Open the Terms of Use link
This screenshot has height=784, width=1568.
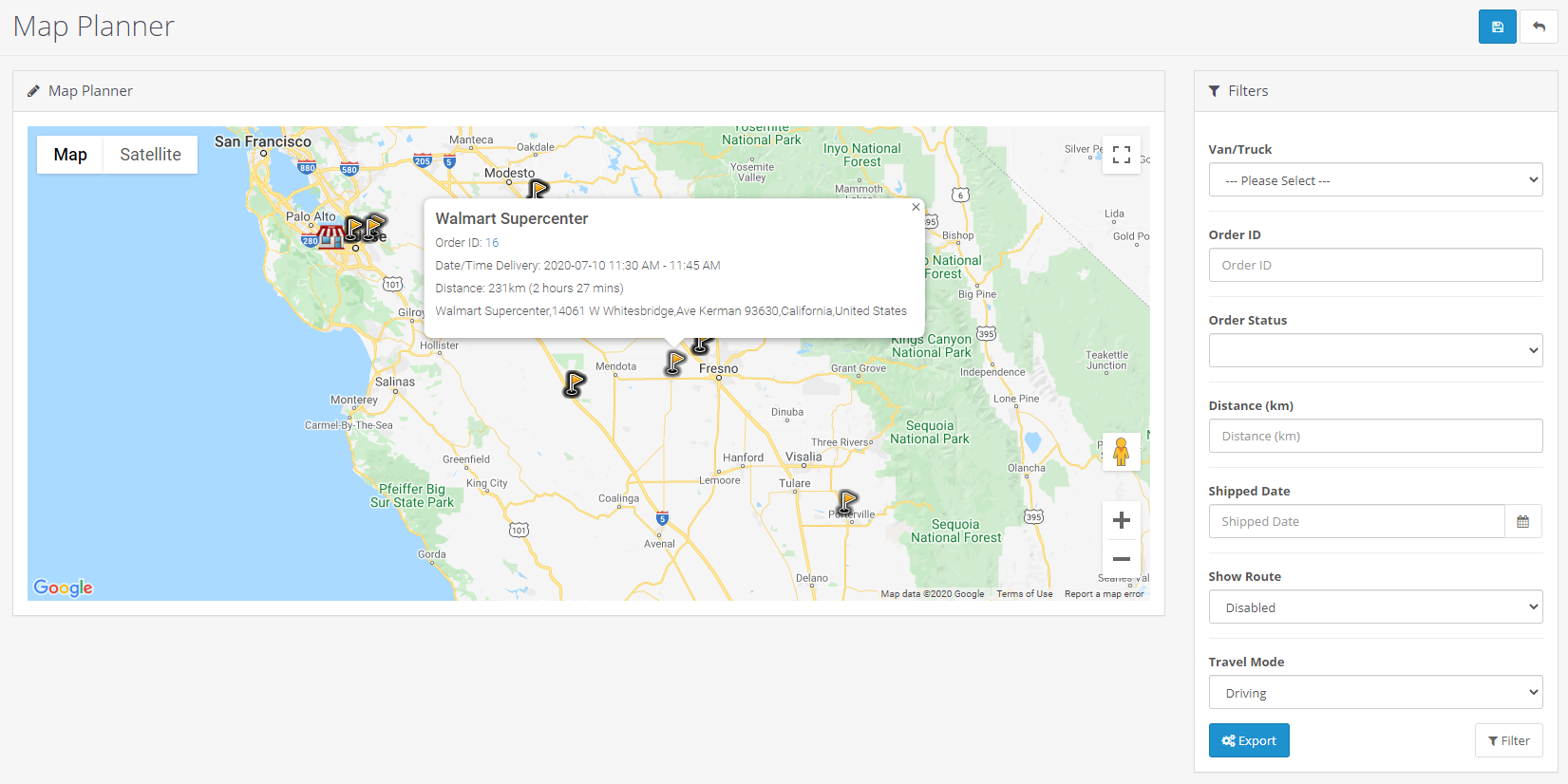[1024, 594]
